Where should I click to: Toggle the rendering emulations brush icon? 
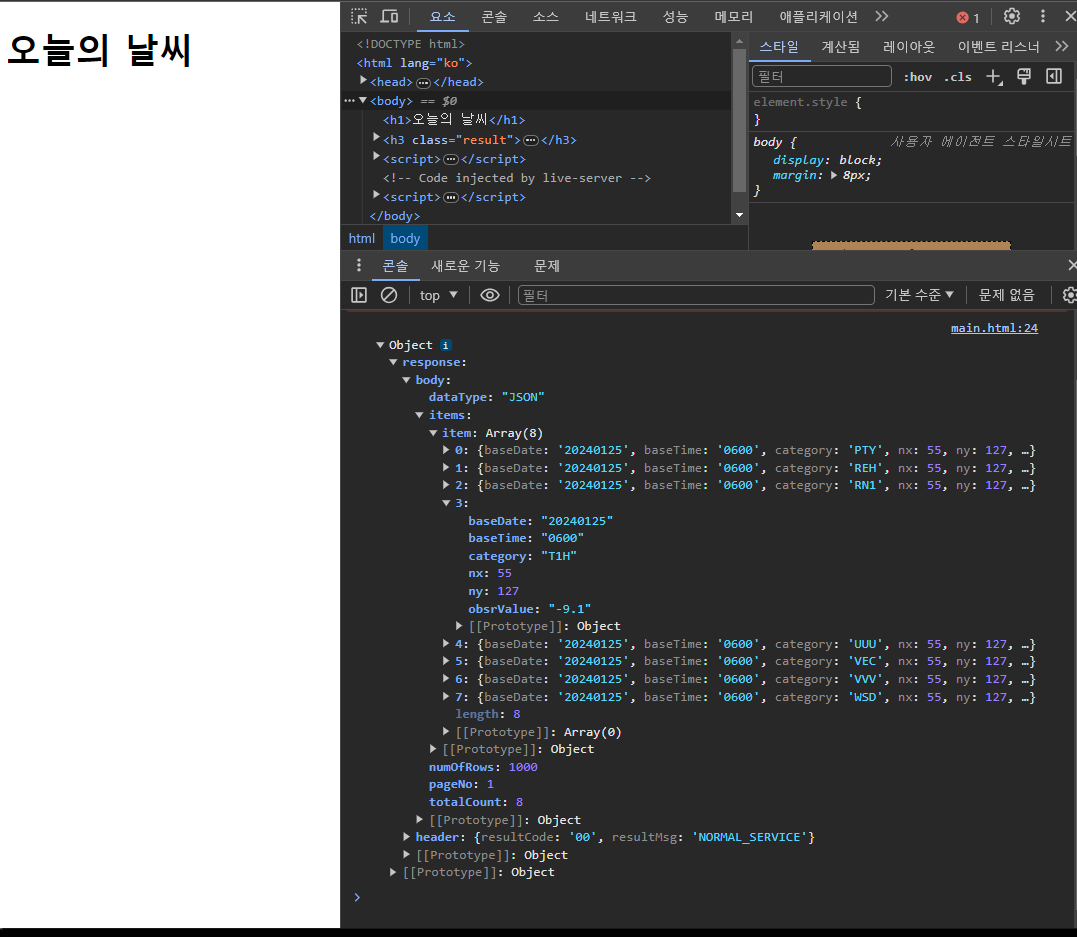click(x=1024, y=77)
